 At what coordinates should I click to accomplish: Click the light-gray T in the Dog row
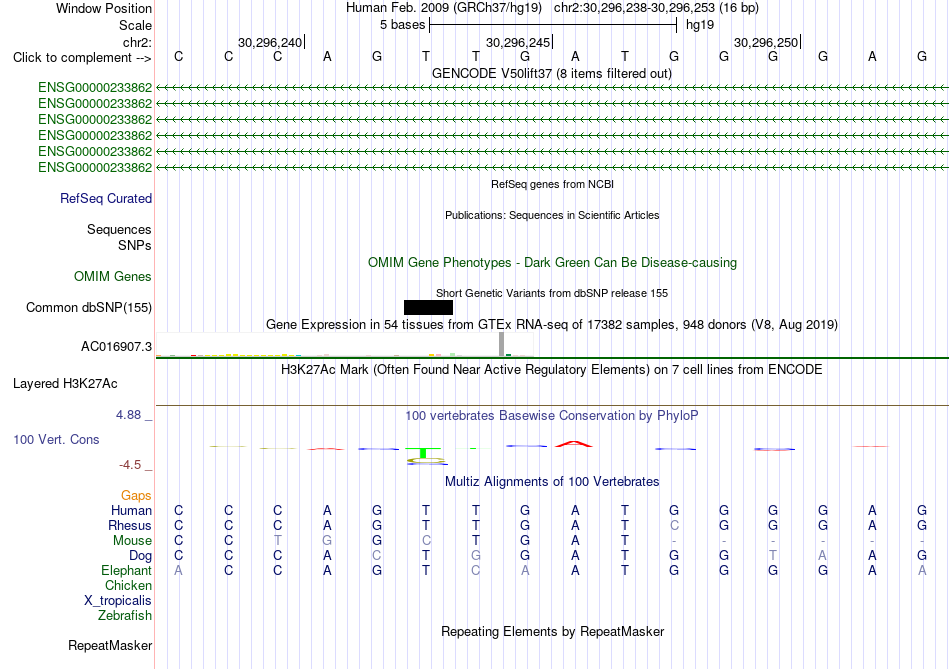click(x=772, y=556)
